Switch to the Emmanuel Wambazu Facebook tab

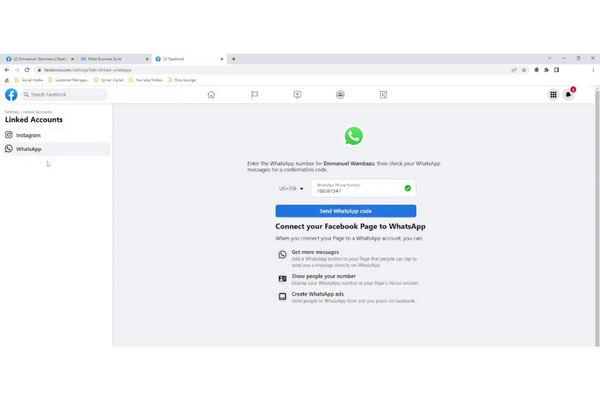(x=40, y=59)
